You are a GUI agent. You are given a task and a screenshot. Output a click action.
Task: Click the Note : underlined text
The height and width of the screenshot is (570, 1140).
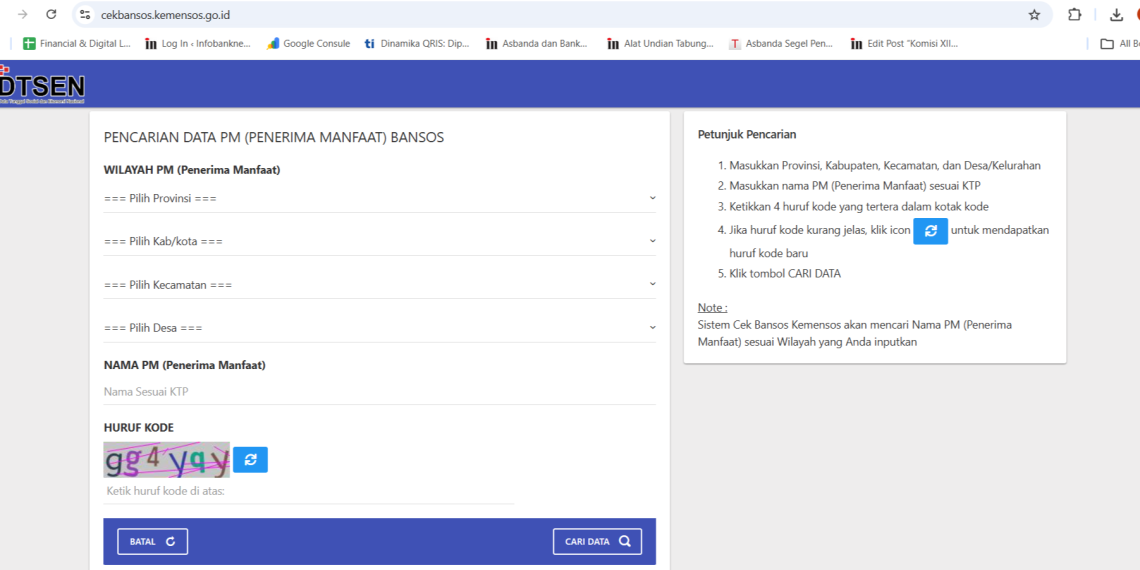point(712,308)
